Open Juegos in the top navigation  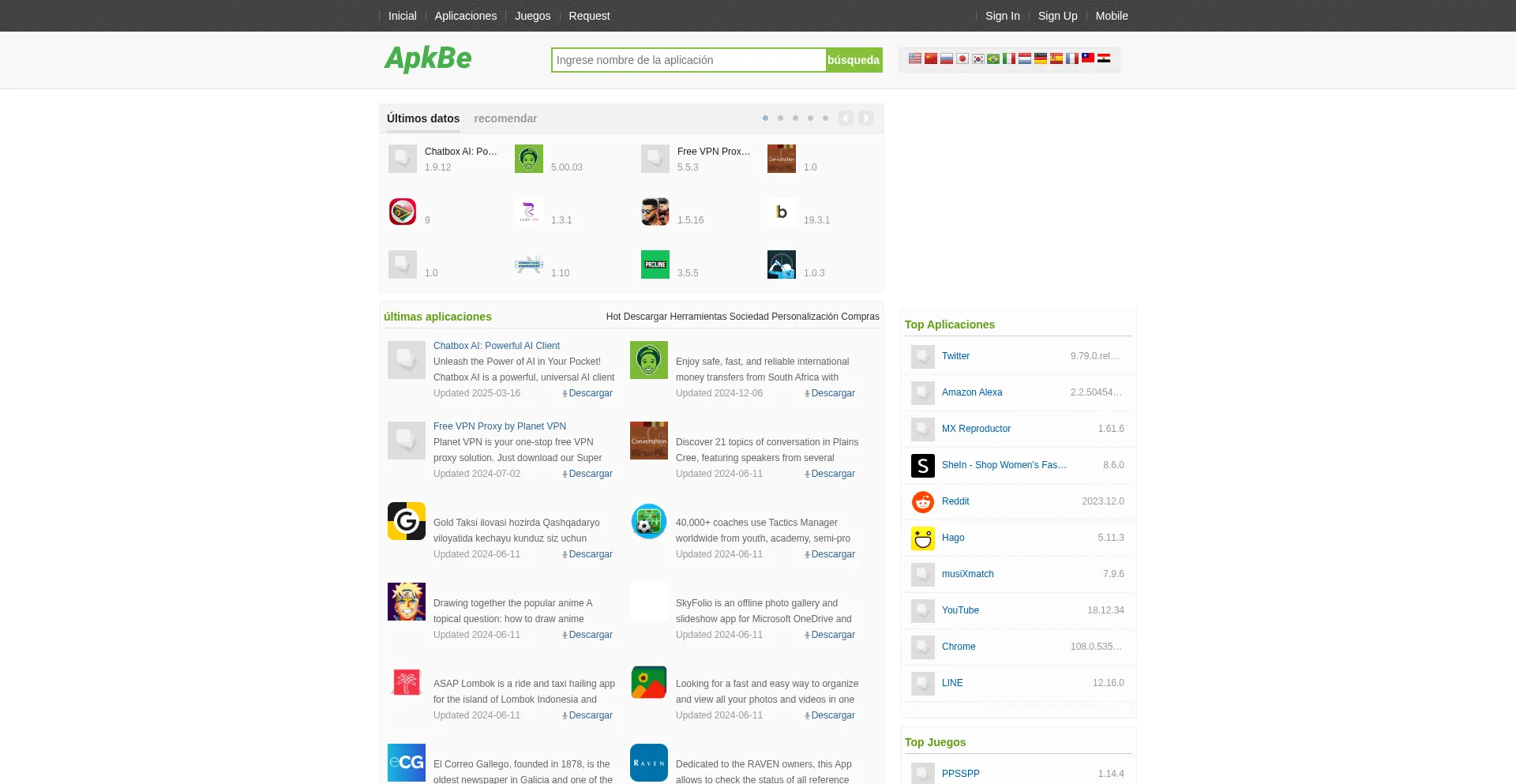pos(532,16)
